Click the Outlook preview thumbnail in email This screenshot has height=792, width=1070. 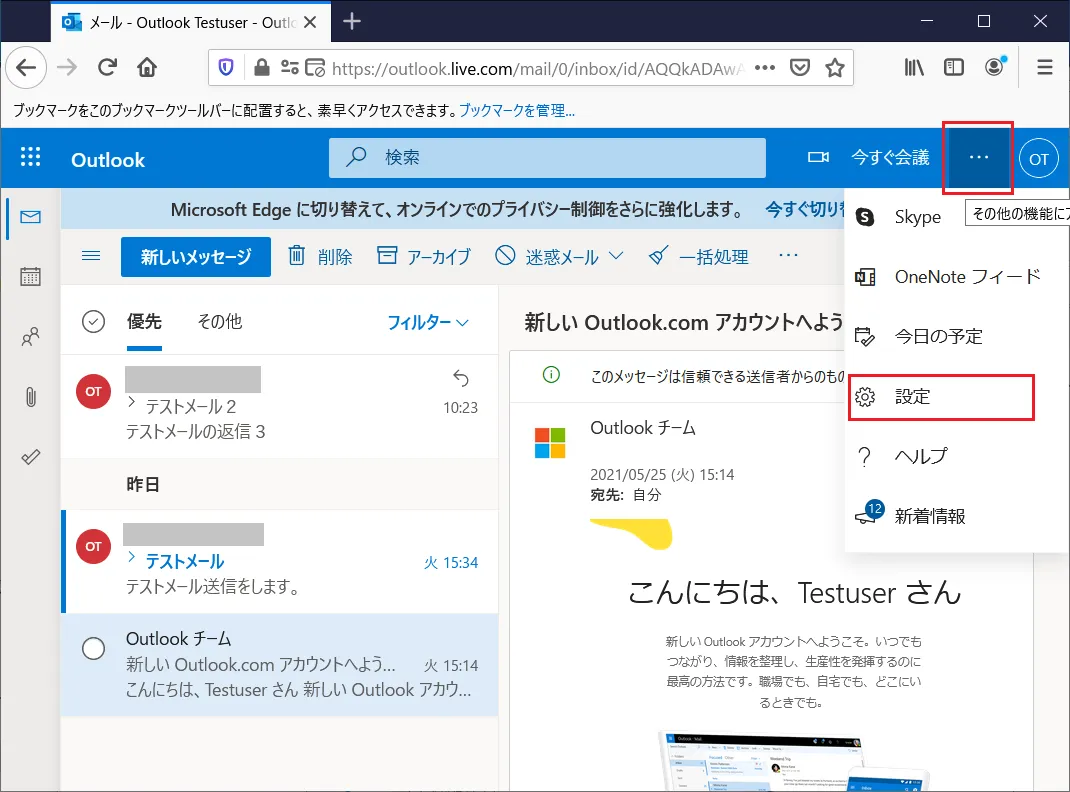796,761
